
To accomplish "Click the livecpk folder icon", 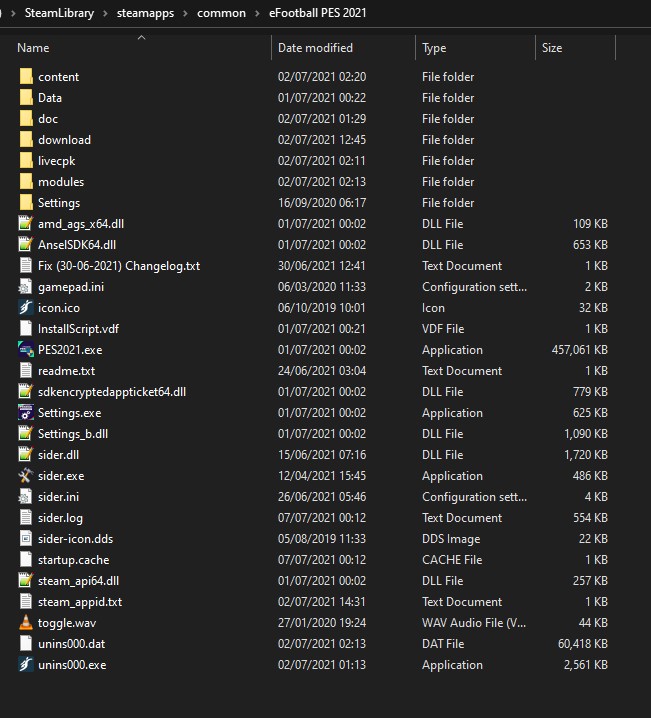I will pos(26,161).
